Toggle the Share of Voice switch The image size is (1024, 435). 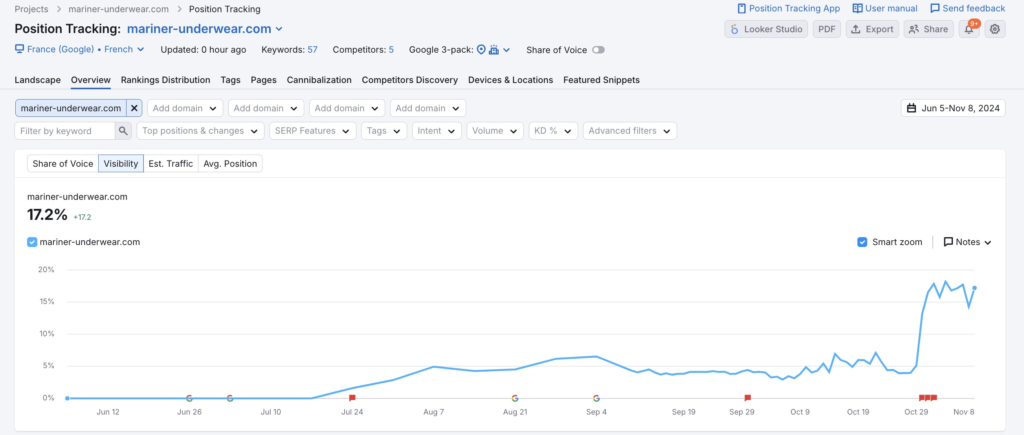pyautogui.click(x=598, y=50)
